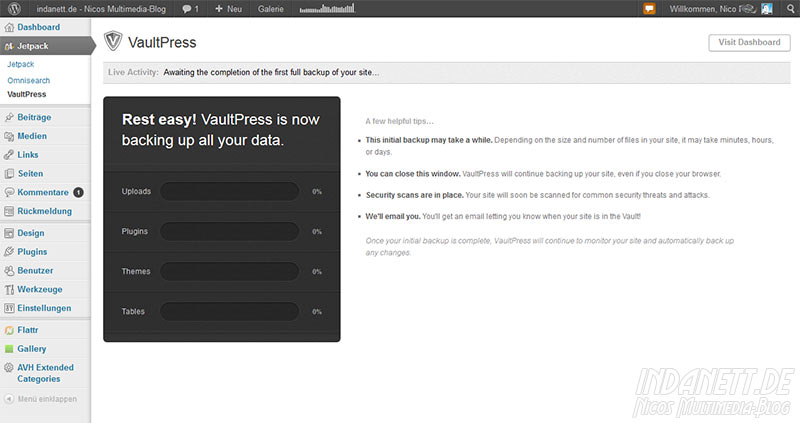The image size is (800, 423).
Task: Click the Werkzeuge tools icon
Action: tap(9, 289)
